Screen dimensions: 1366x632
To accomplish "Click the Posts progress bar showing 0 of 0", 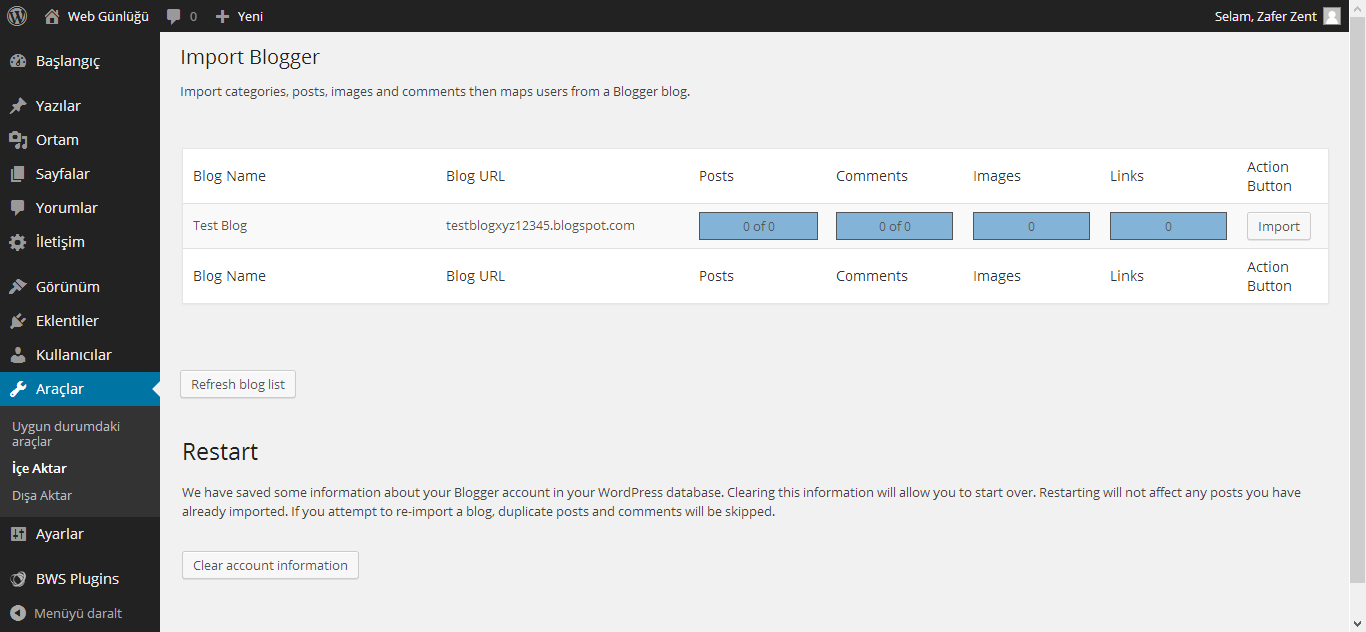I will coord(758,226).
